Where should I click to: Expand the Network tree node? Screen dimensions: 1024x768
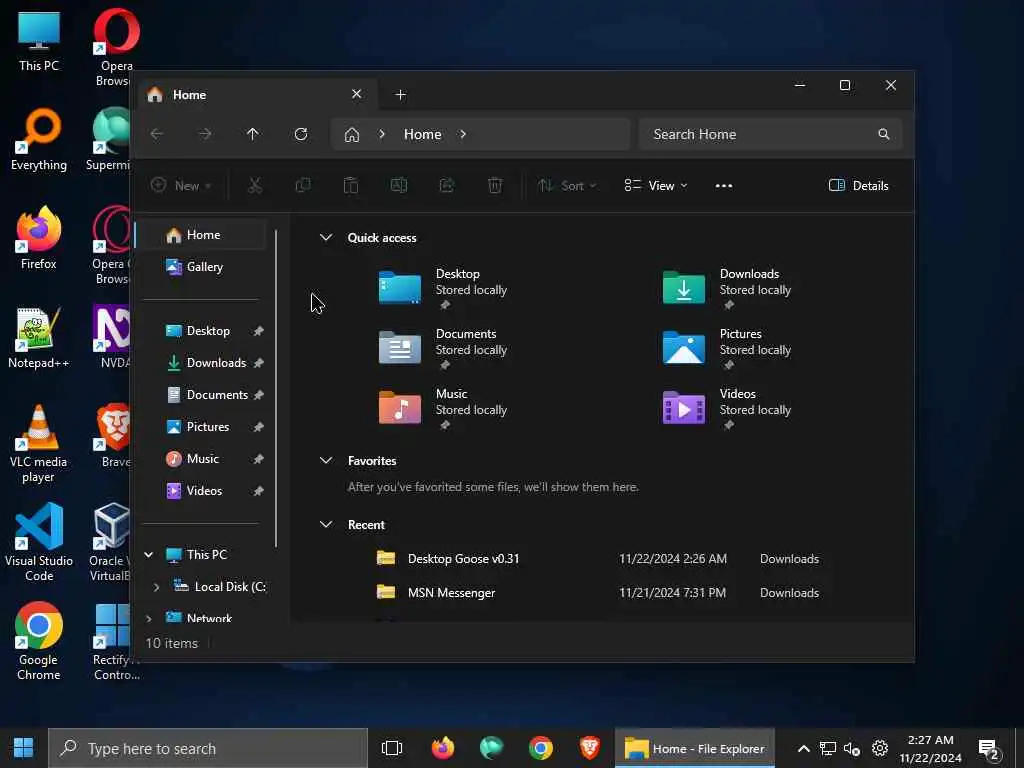pyautogui.click(x=149, y=618)
